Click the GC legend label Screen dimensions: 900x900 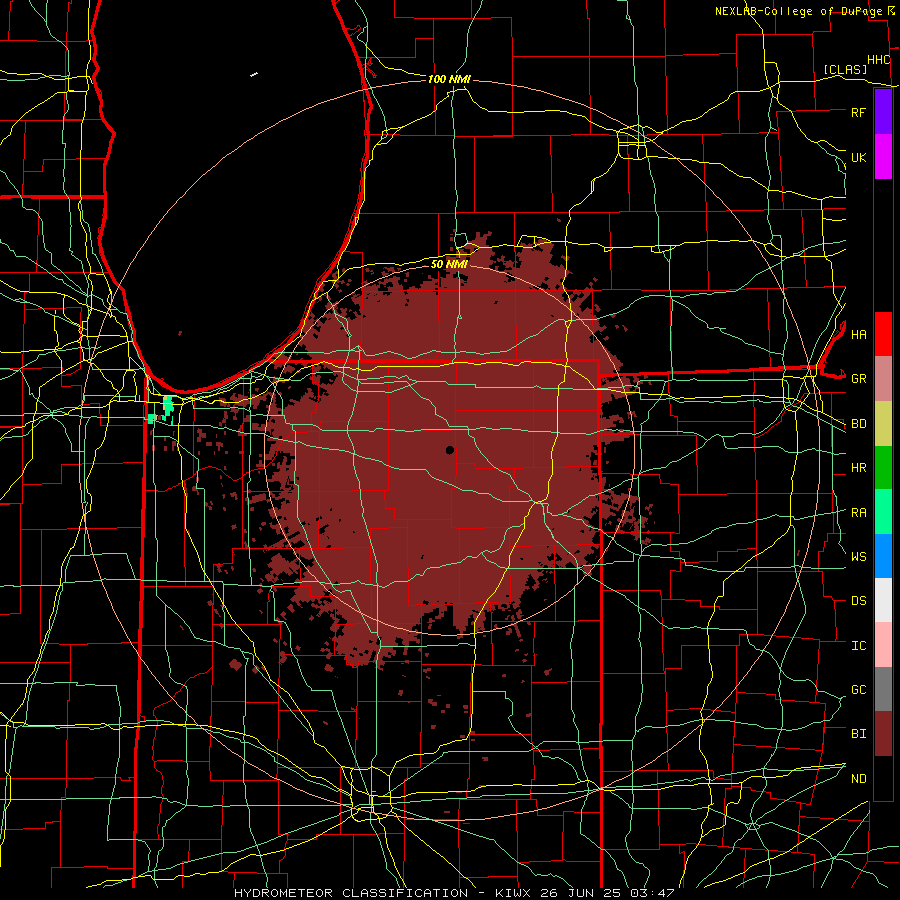(858, 690)
